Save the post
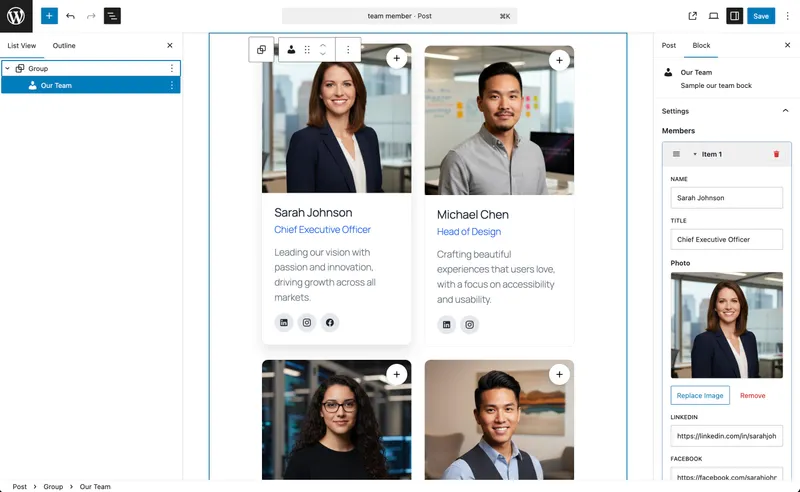 tap(761, 16)
